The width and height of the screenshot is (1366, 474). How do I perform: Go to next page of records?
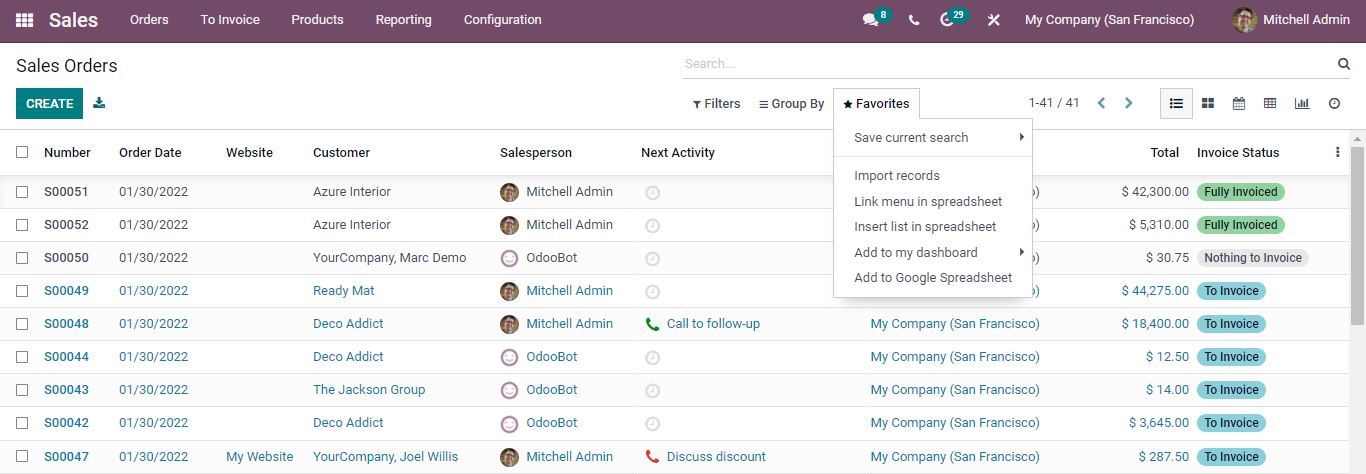(1129, 103)
